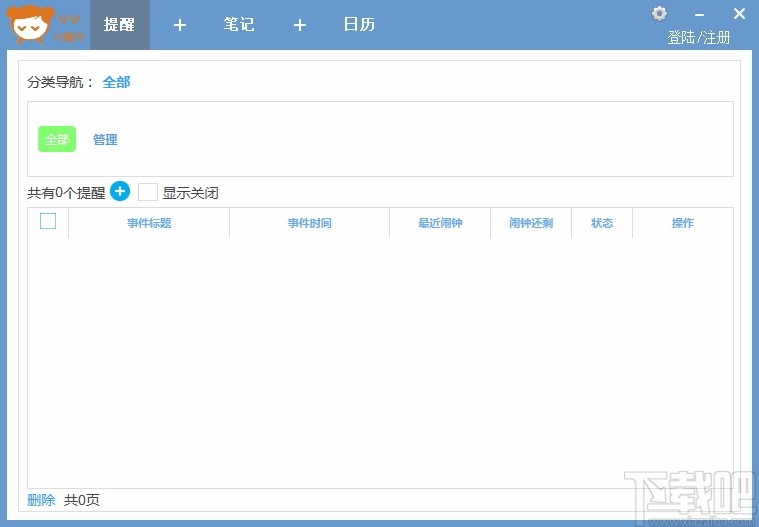Screen dimensions: 759x527
Task: Minimize the reminder window
Action: coord(699,15)
